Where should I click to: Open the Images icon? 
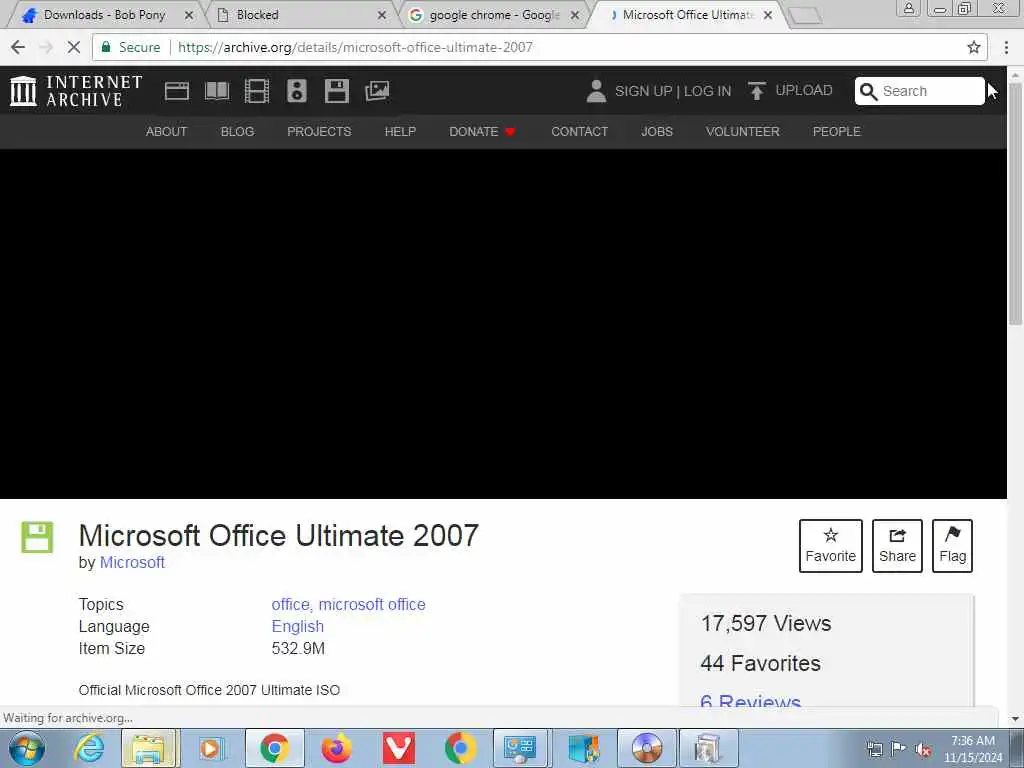click(377, 91)
